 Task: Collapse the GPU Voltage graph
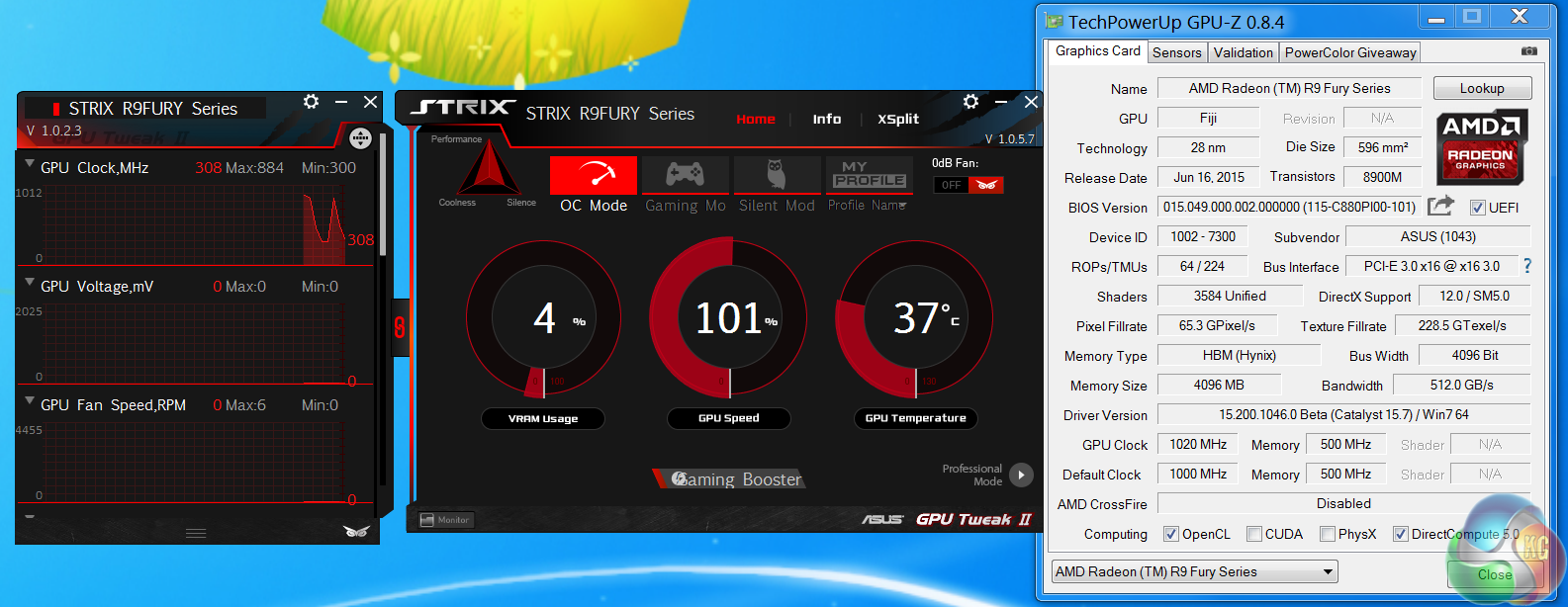[30, 283]
